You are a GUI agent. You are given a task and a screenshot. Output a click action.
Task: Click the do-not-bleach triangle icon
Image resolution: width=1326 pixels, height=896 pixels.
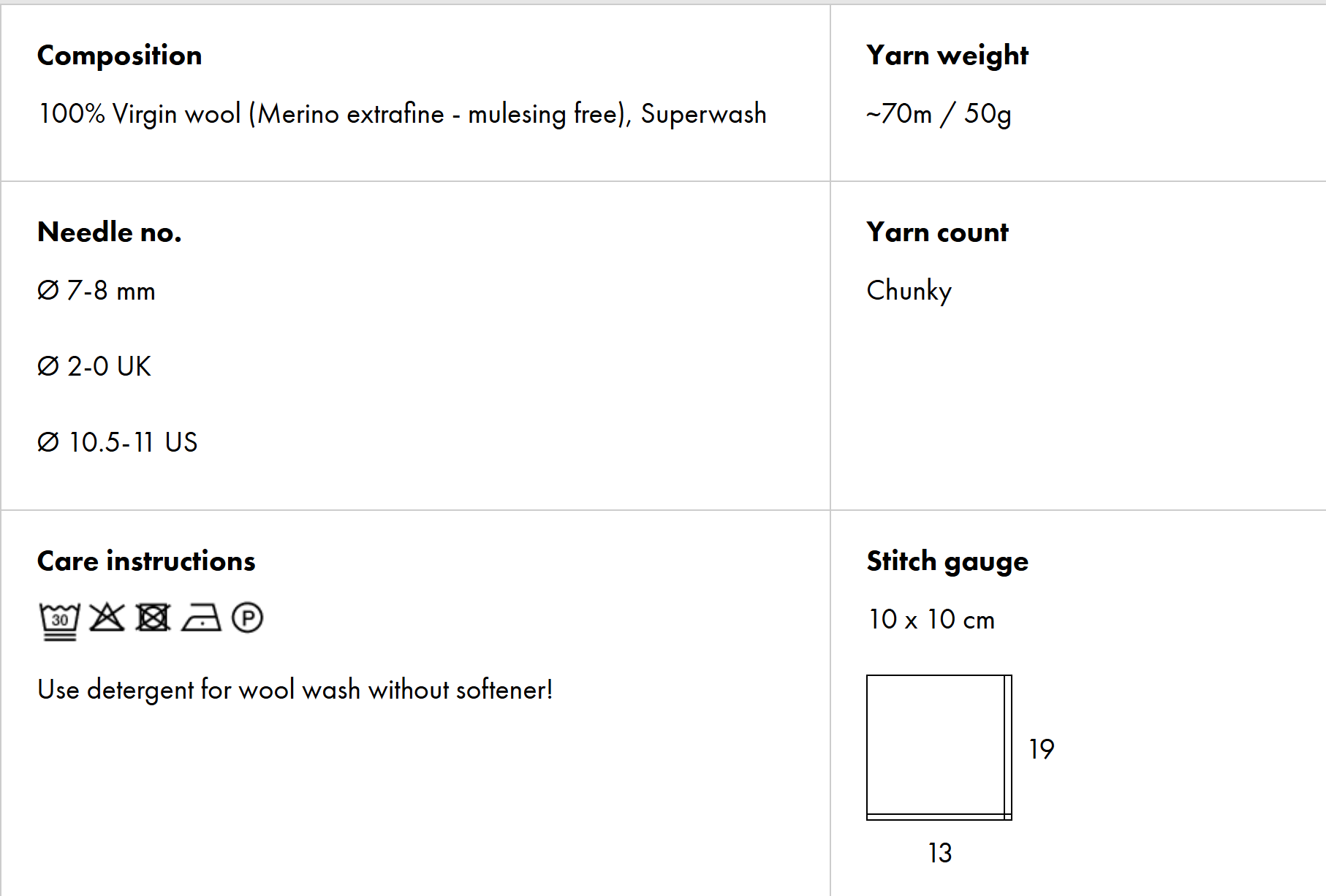[107, 618]
